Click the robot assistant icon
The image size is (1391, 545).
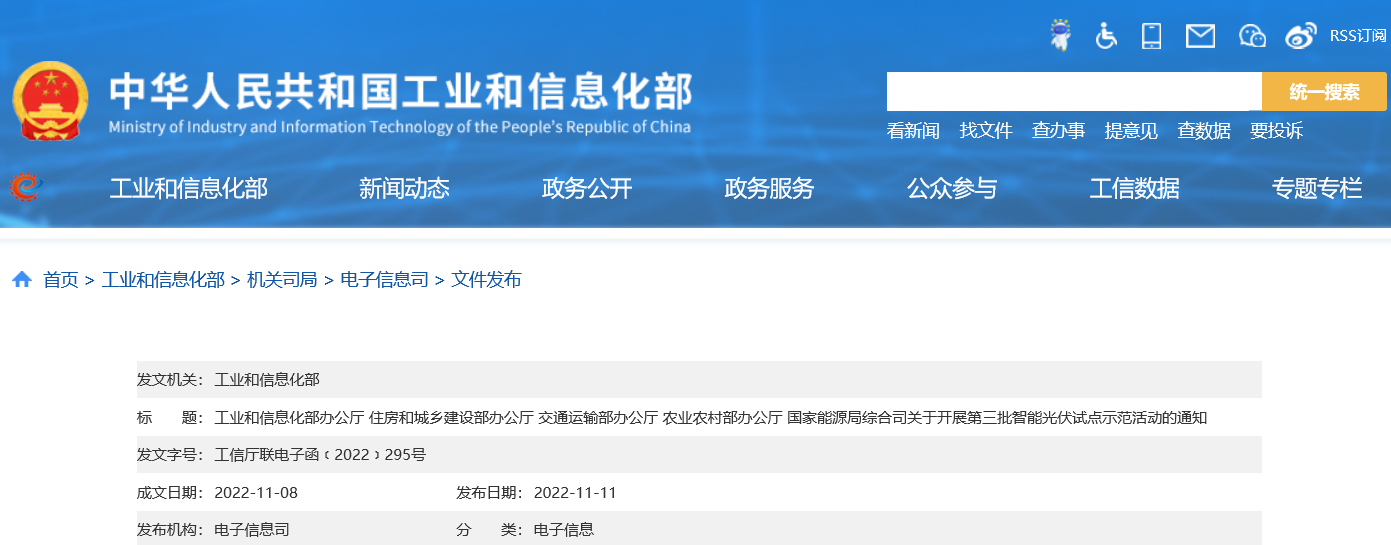[1059, 36]
